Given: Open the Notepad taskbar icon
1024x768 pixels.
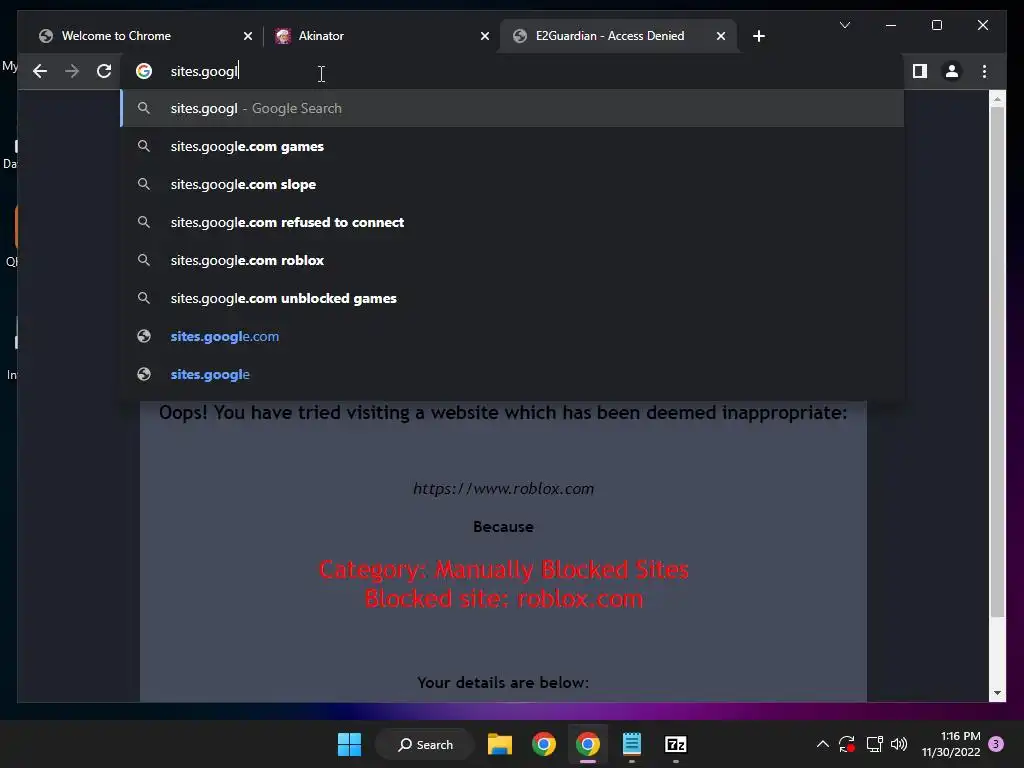Looking at the screenshot, I should (632, 744).
